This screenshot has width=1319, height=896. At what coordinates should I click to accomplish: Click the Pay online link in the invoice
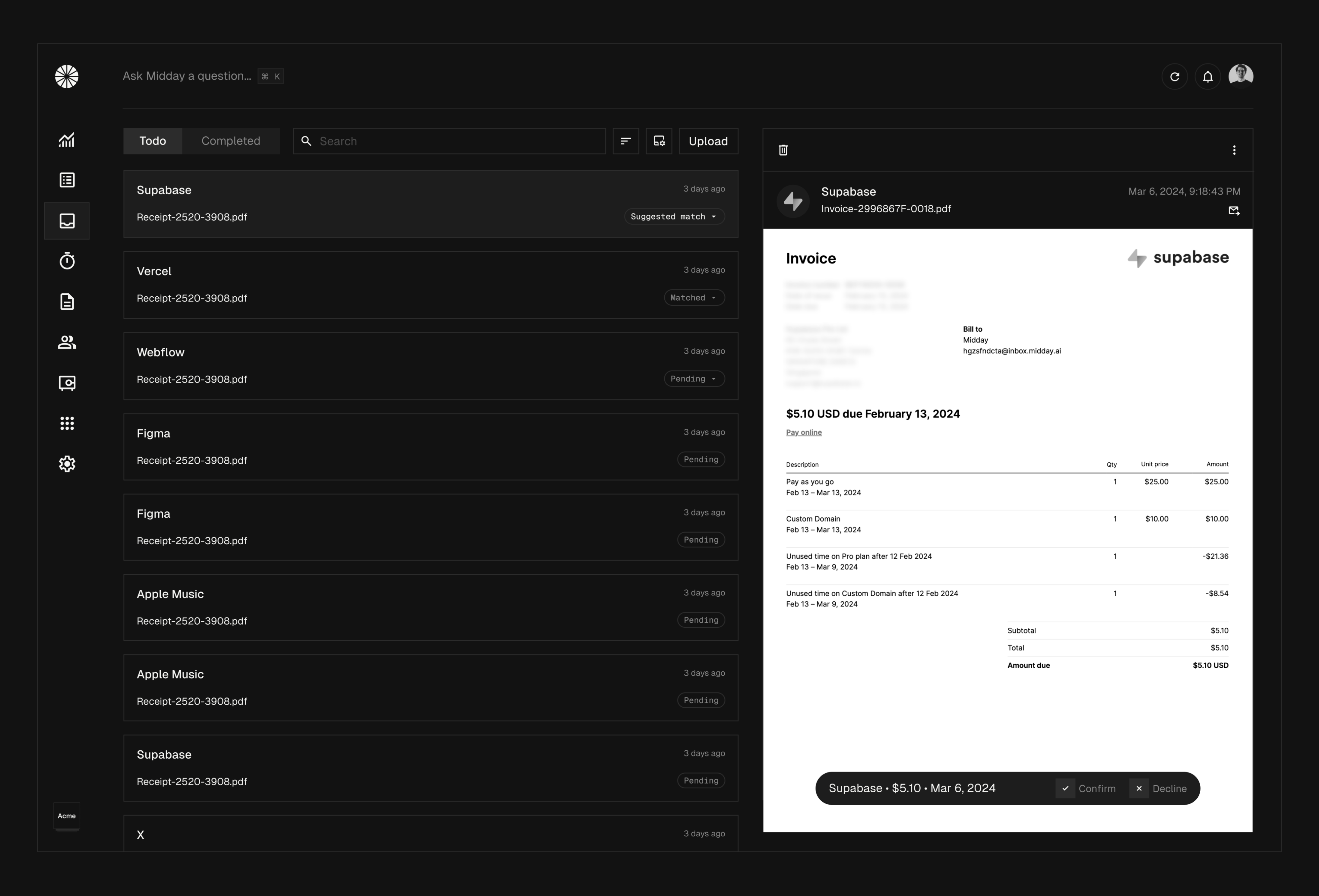[804, 432]
